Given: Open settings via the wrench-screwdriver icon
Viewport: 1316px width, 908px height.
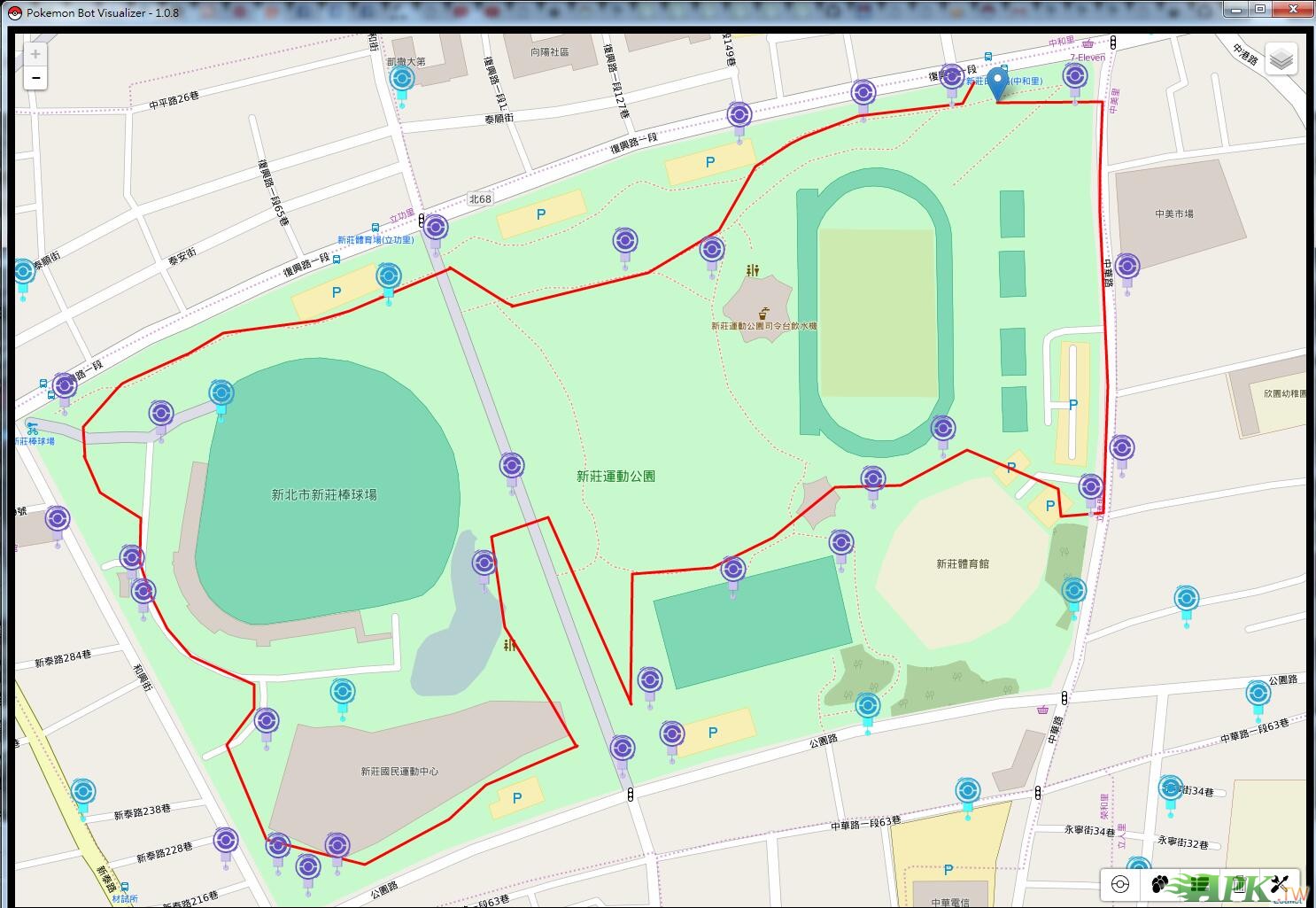Looking at the screenshot, I should click(x=1279, y=884).
